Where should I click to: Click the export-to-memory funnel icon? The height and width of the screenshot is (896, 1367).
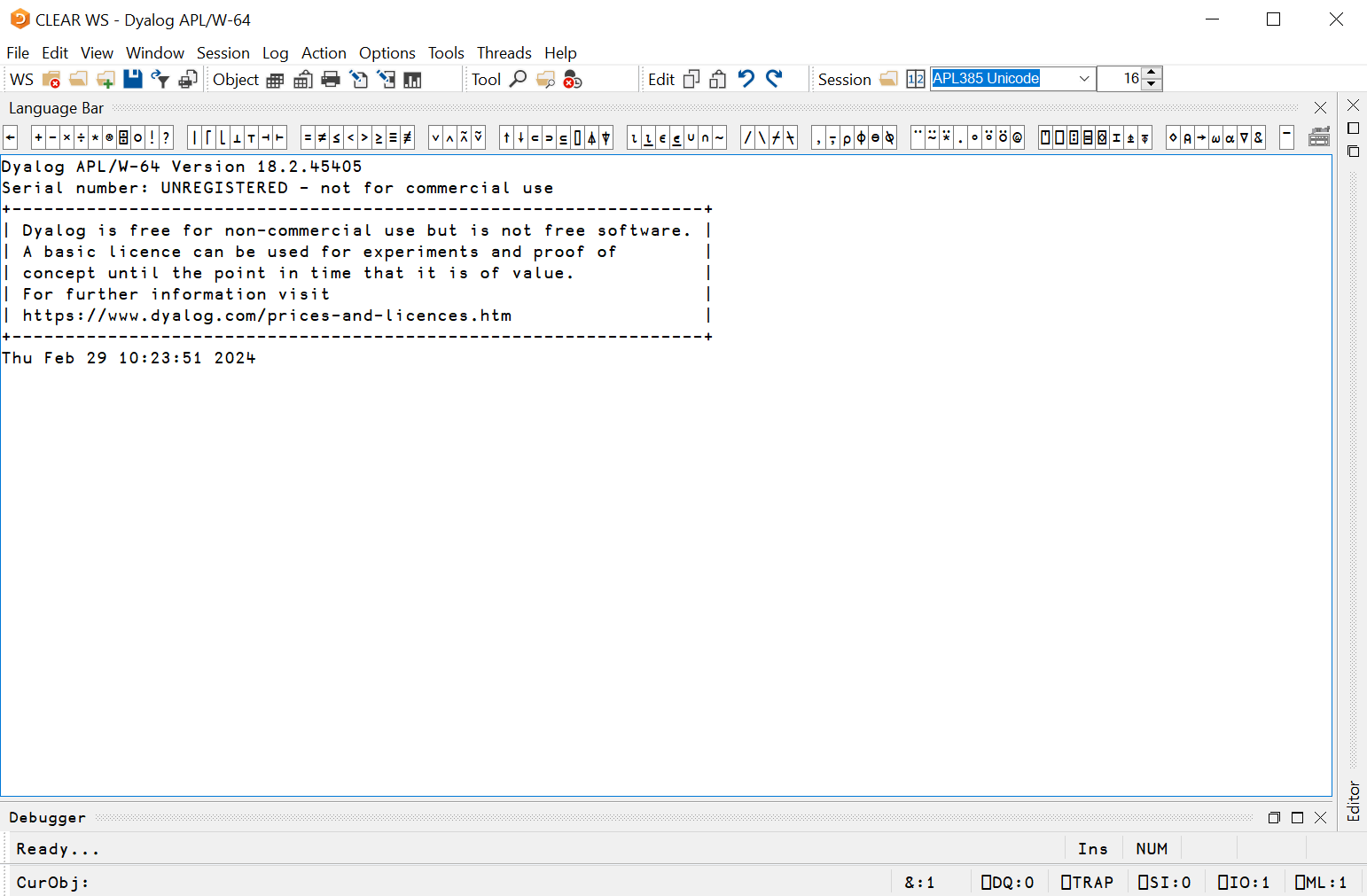coord(160,80)
